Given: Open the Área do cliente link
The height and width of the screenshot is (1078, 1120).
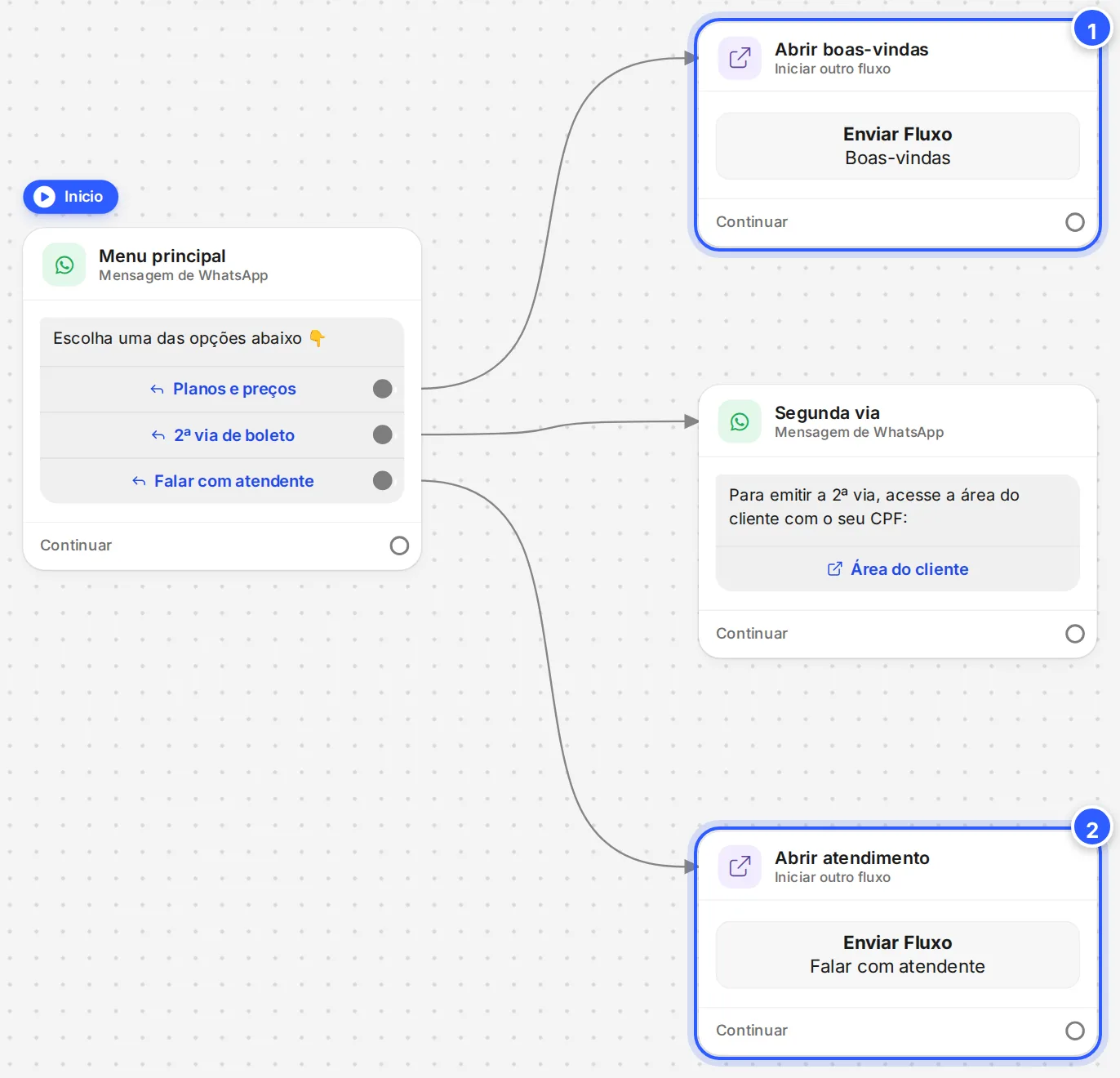Looking at the screenshot, I should pyautogui.click(x=898, y=569).
